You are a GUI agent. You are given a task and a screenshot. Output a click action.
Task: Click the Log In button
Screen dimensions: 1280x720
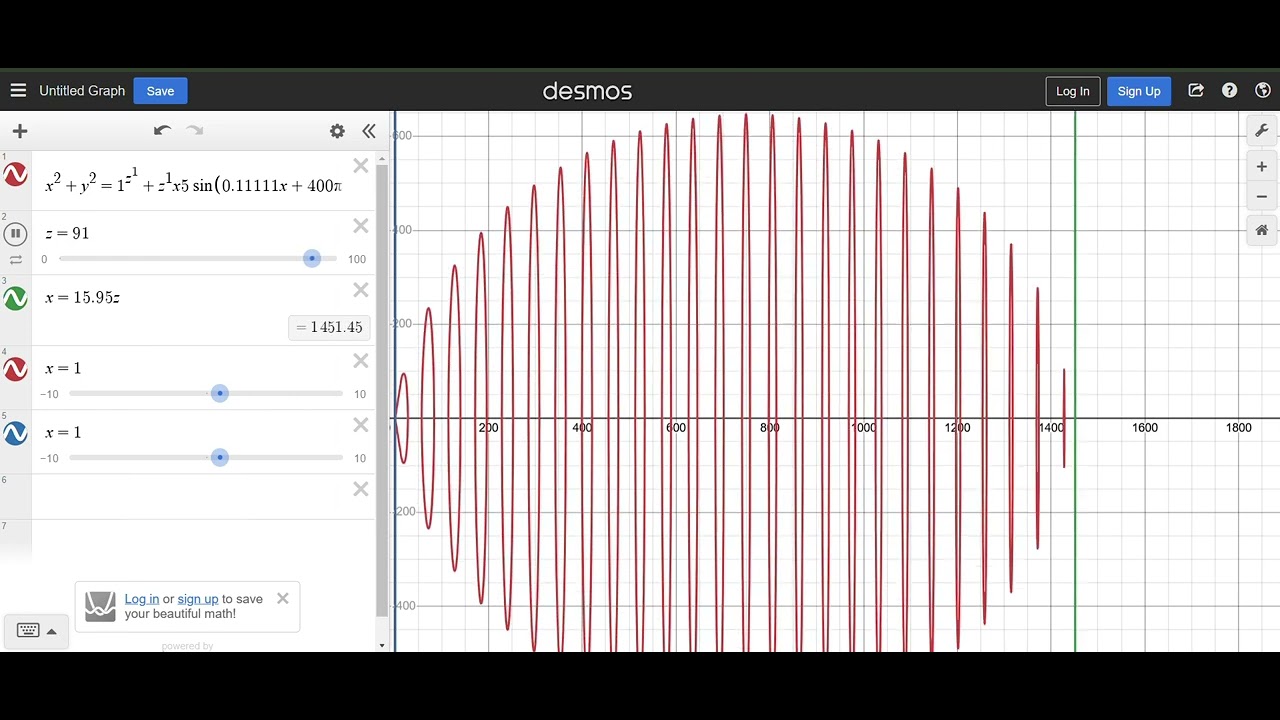1073,91
